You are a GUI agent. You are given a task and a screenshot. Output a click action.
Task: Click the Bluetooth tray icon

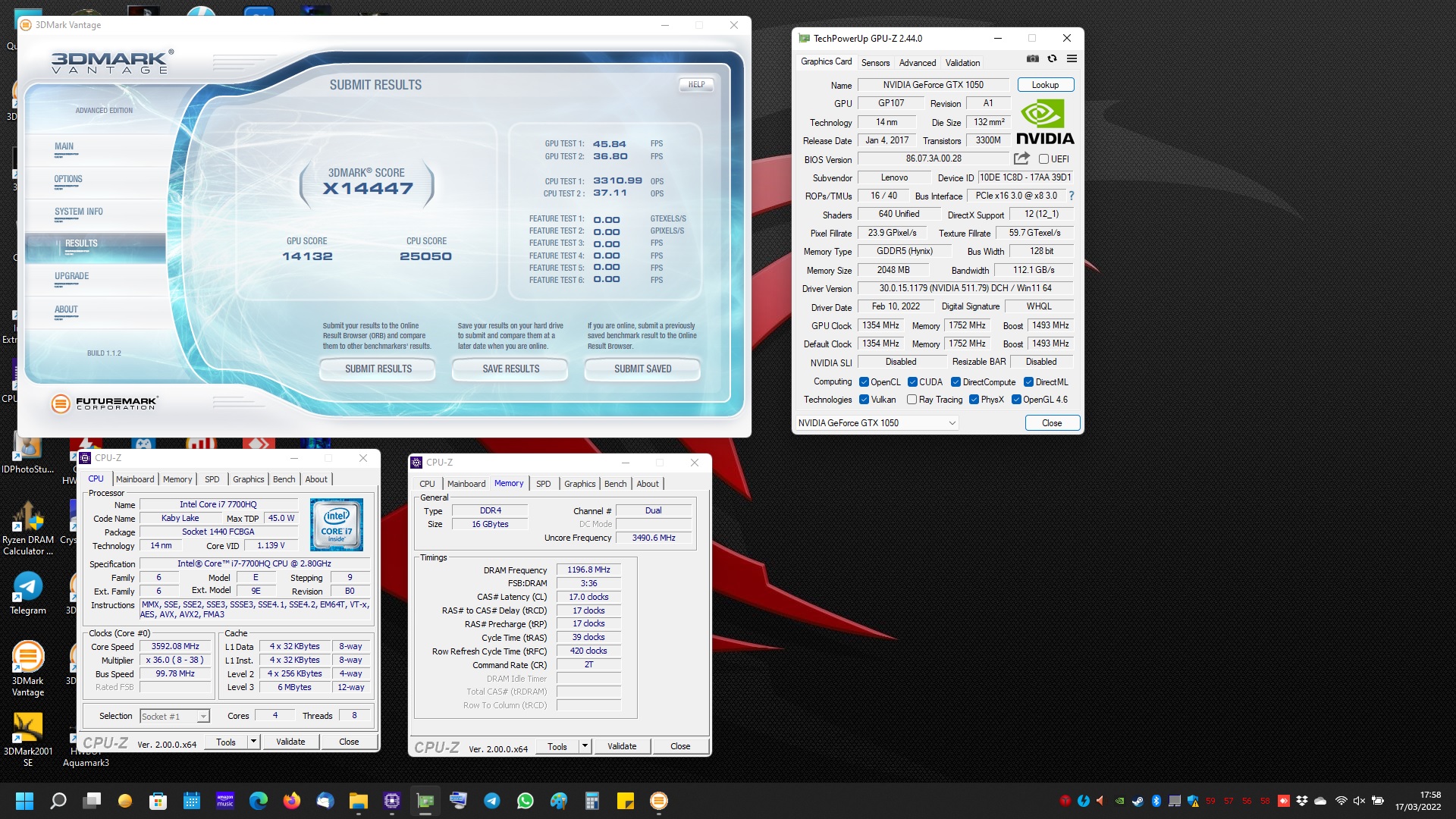[1156, 801]
